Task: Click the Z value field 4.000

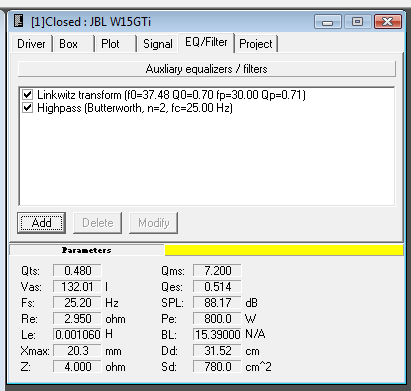Action: pos(77,366)
